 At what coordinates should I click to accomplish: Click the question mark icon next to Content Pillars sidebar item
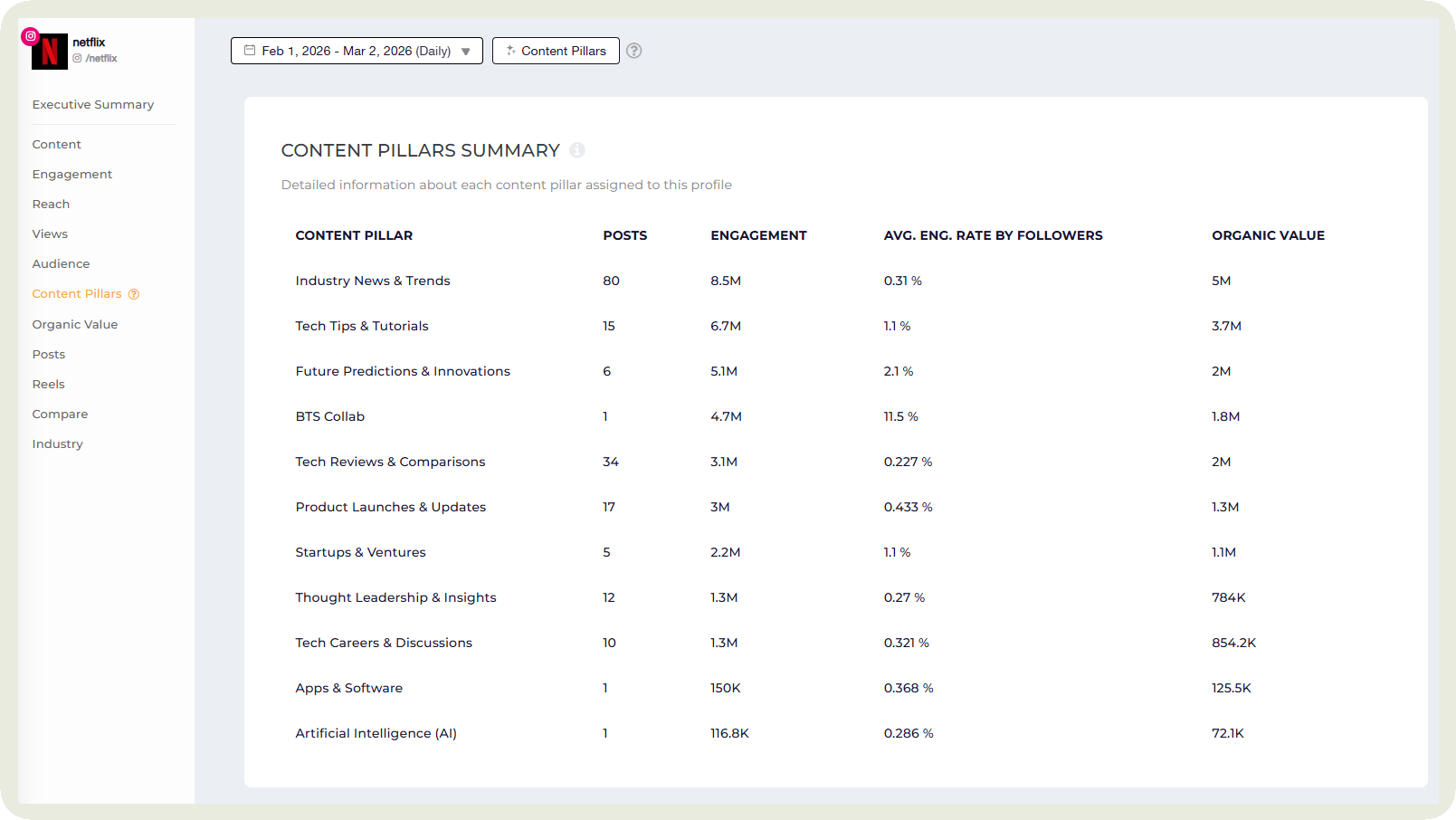134,293
